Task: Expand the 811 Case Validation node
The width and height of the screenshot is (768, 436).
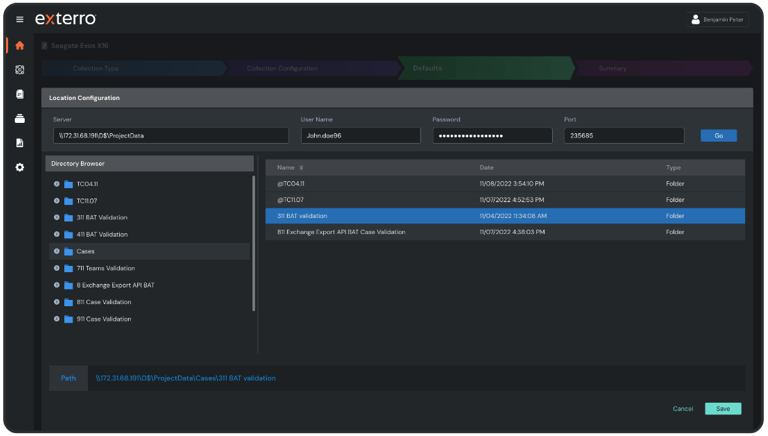Action: (57, 302)
